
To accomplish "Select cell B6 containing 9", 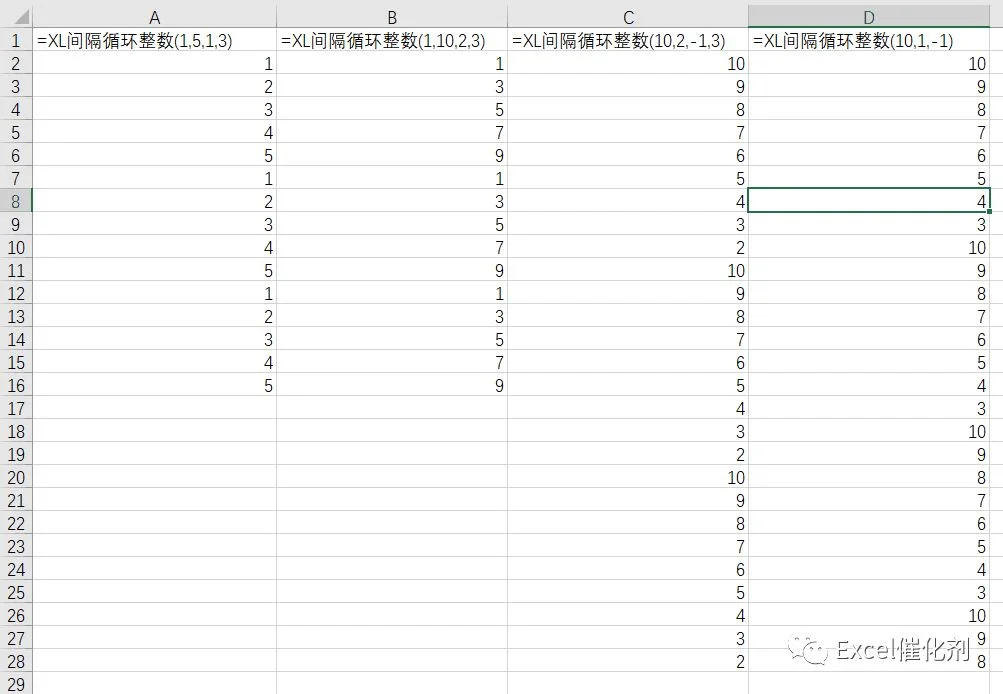I will pos(392,155).
